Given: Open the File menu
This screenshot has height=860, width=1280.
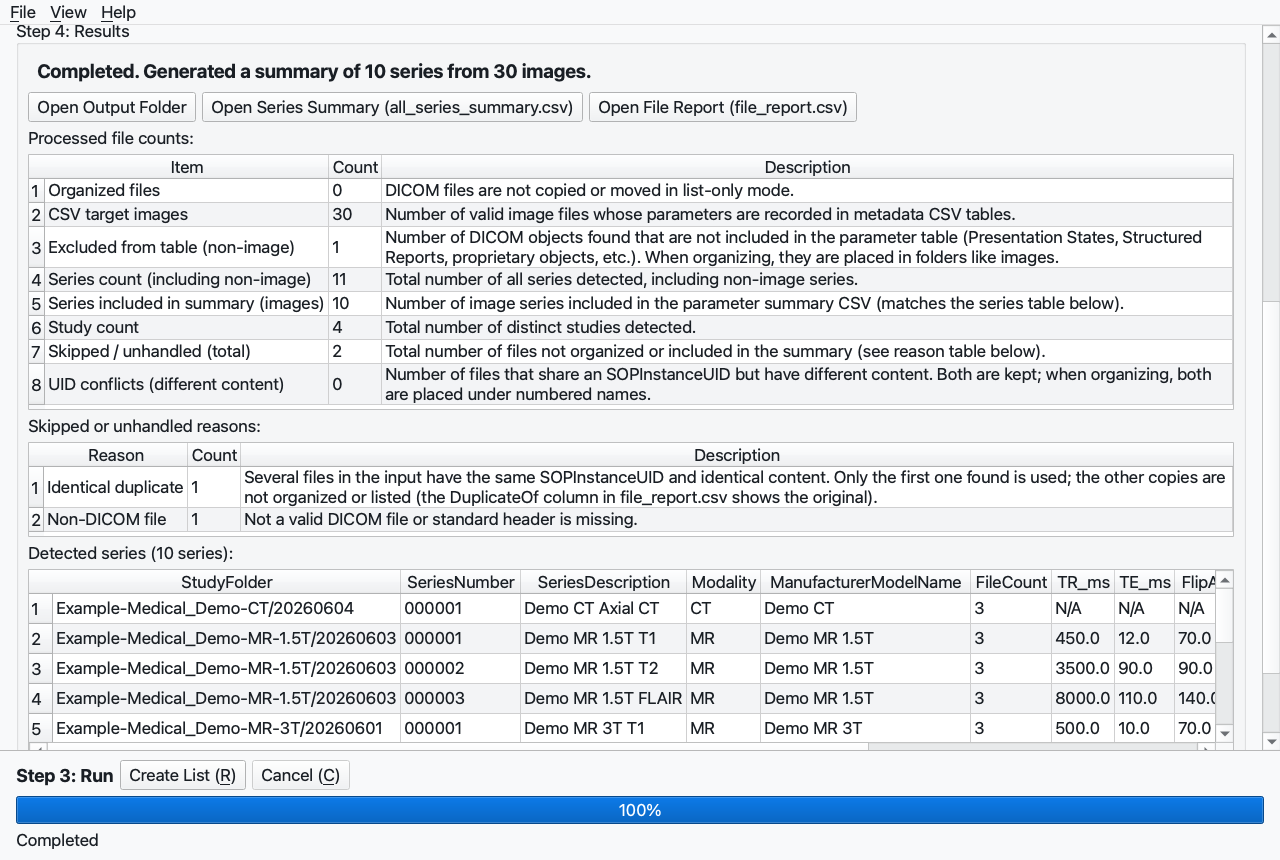Looking at the screenshot, I should tap(22, 12).
